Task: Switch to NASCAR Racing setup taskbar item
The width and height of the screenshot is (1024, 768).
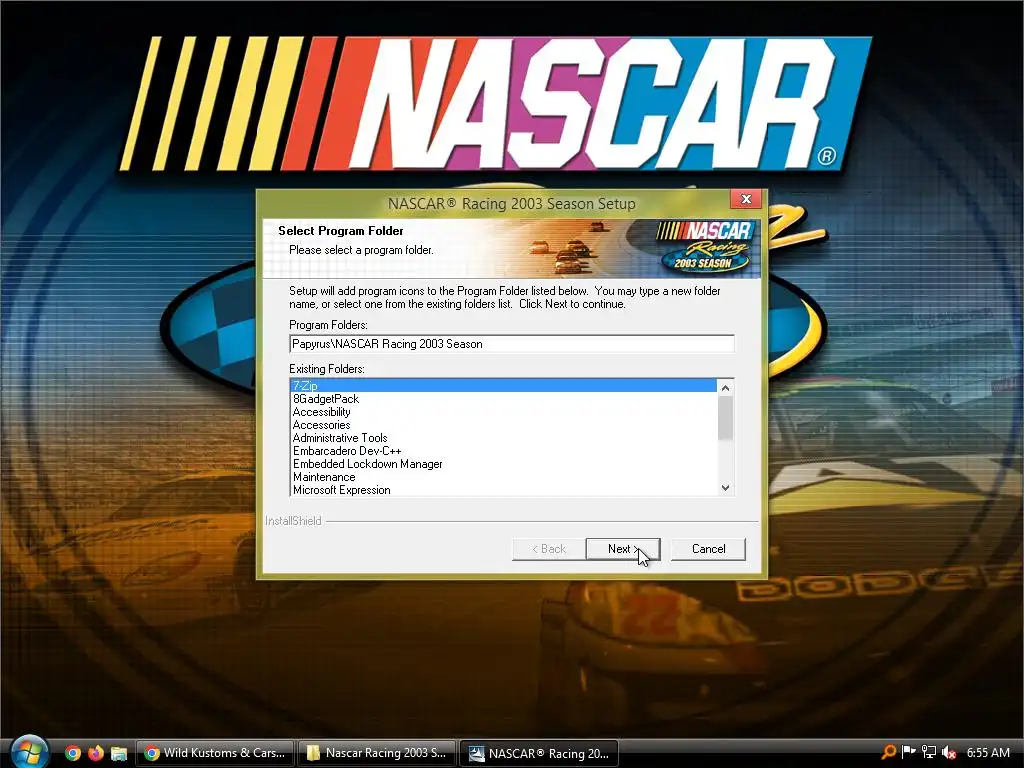Action: (539, 753)
